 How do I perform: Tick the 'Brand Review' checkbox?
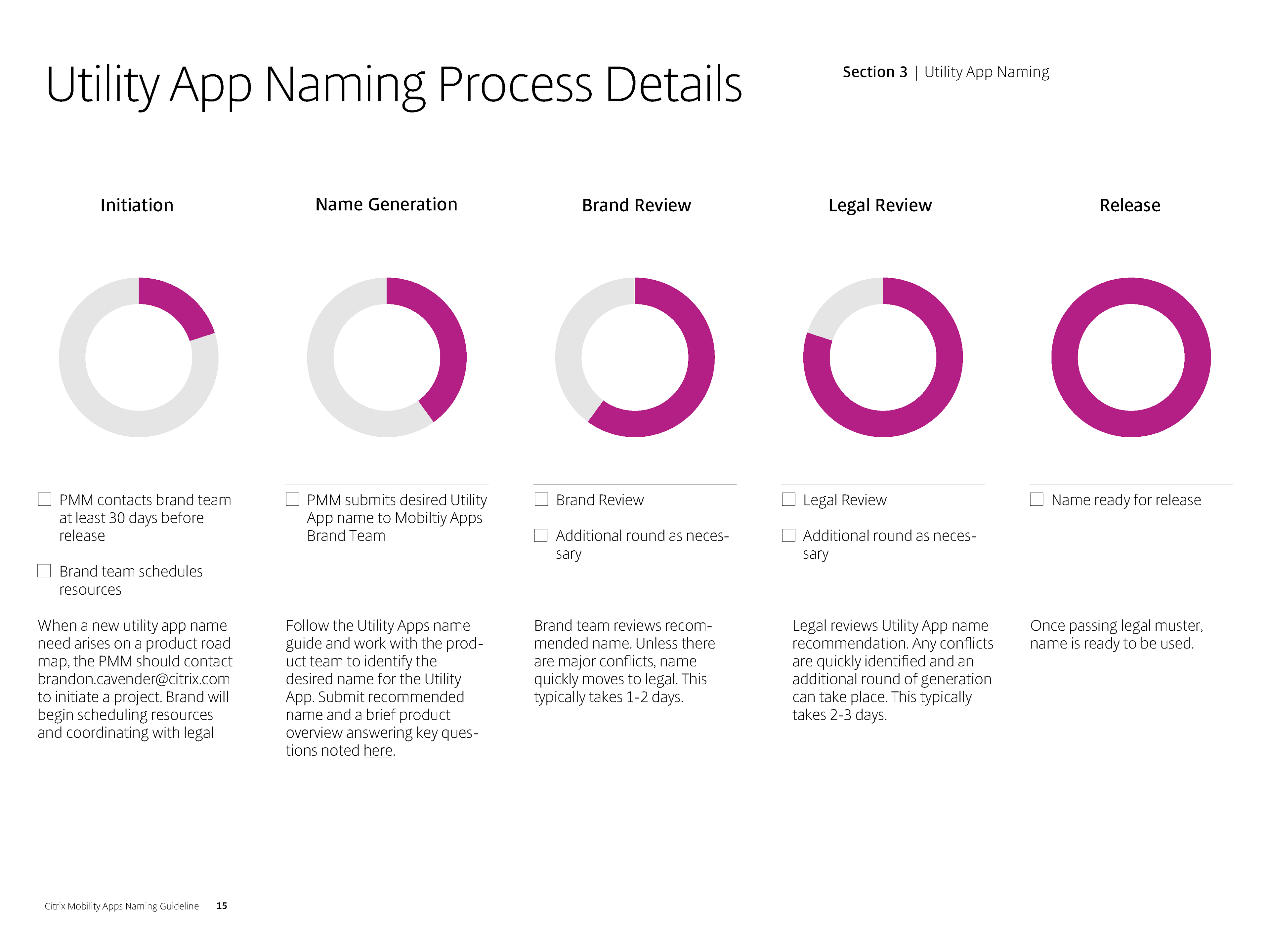tap(541, 499)
